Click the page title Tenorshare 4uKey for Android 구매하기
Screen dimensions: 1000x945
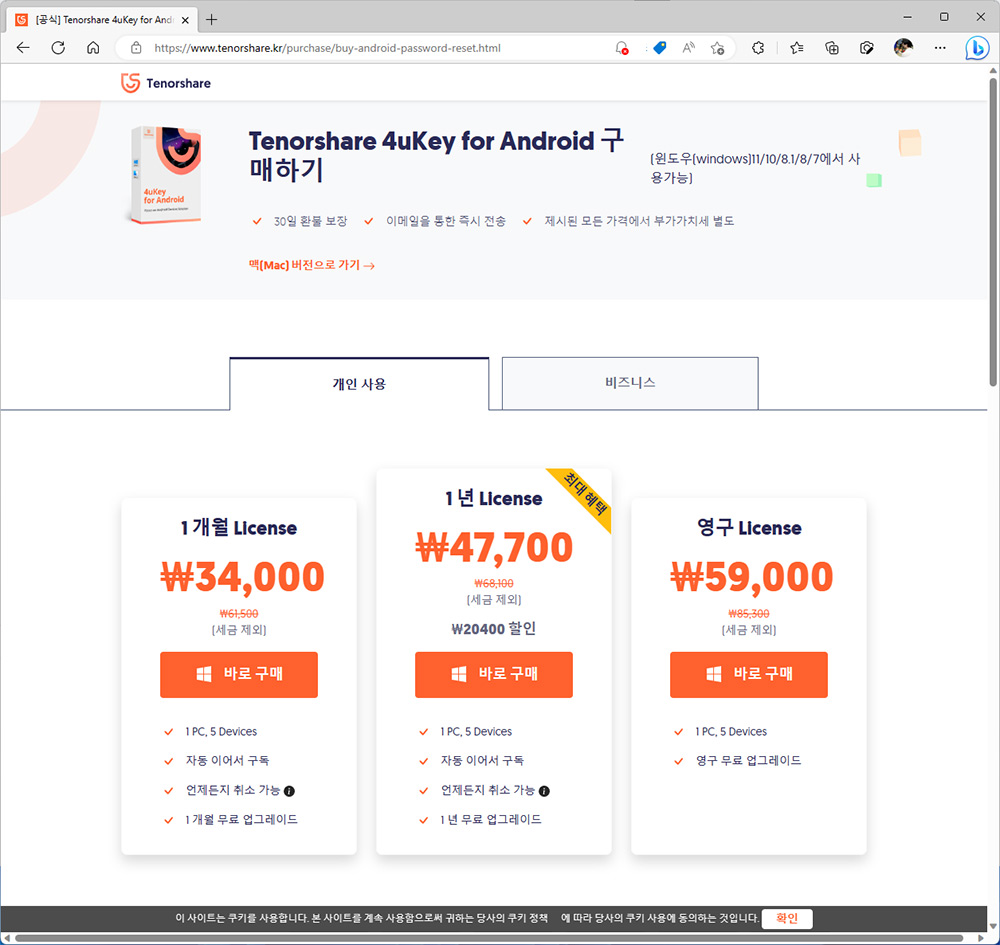coord(436,155)
